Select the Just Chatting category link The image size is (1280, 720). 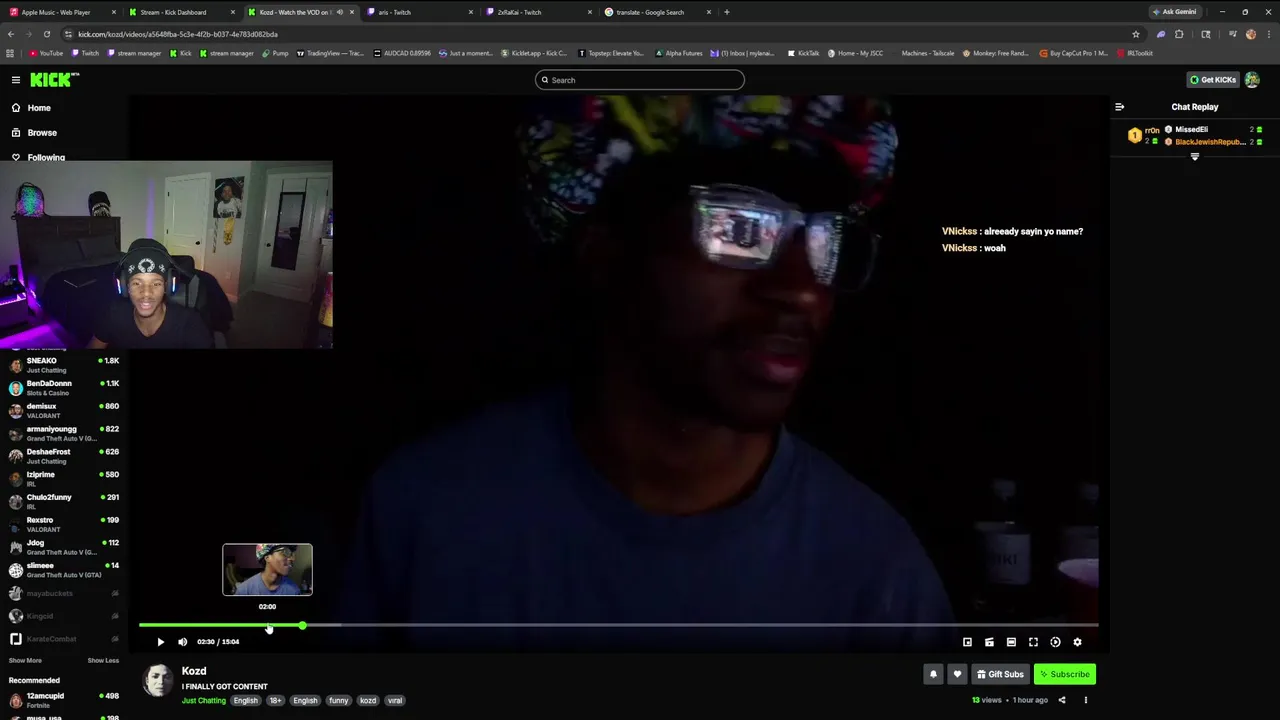pos(204,701)
